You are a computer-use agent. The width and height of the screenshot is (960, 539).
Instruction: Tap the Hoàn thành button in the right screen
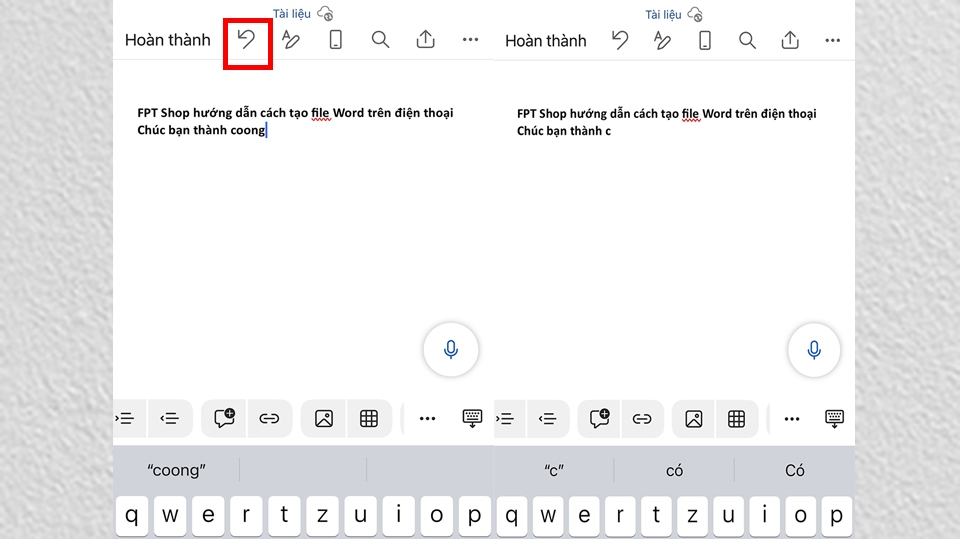coord(546,41)
